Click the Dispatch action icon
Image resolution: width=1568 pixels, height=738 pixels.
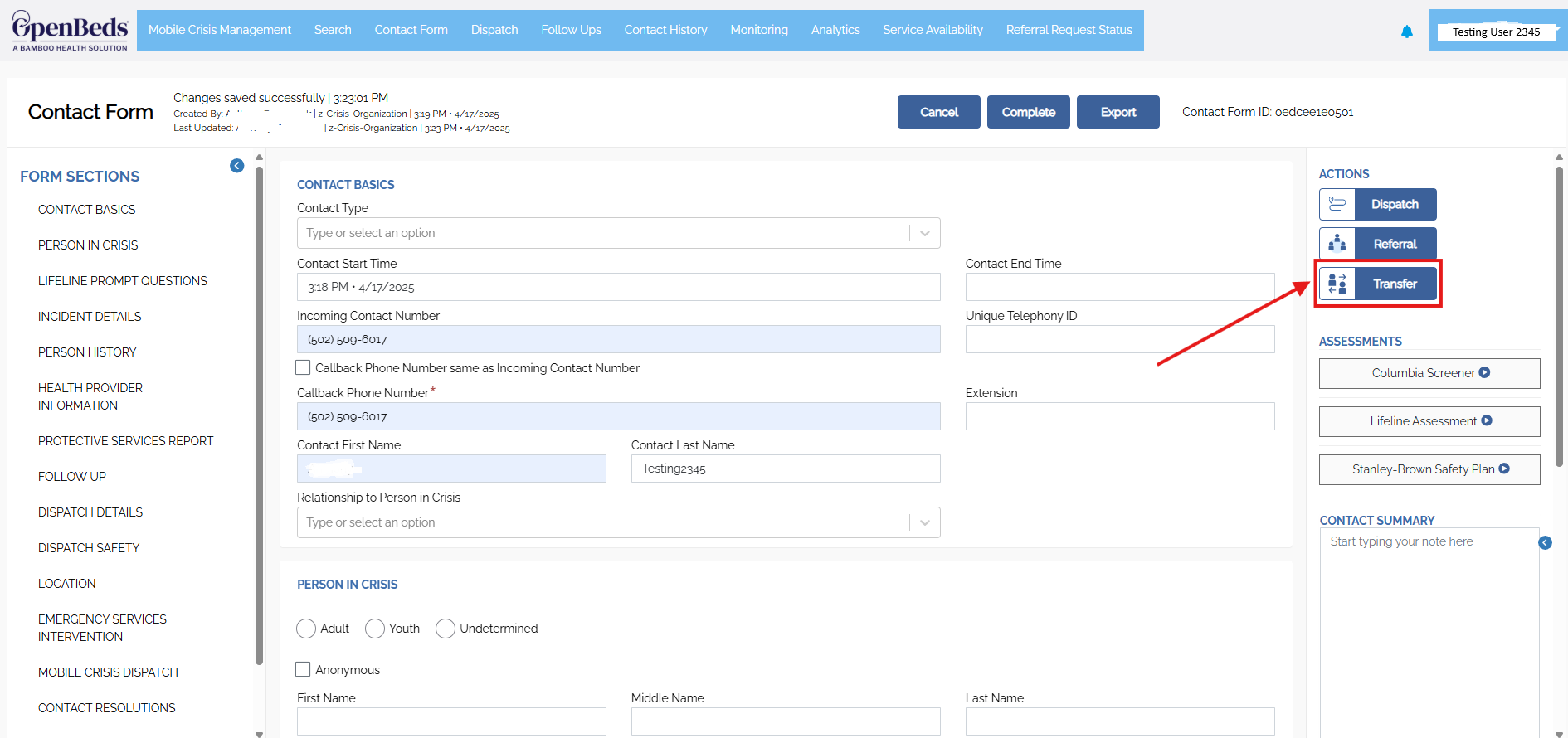tap(1337, 204)
